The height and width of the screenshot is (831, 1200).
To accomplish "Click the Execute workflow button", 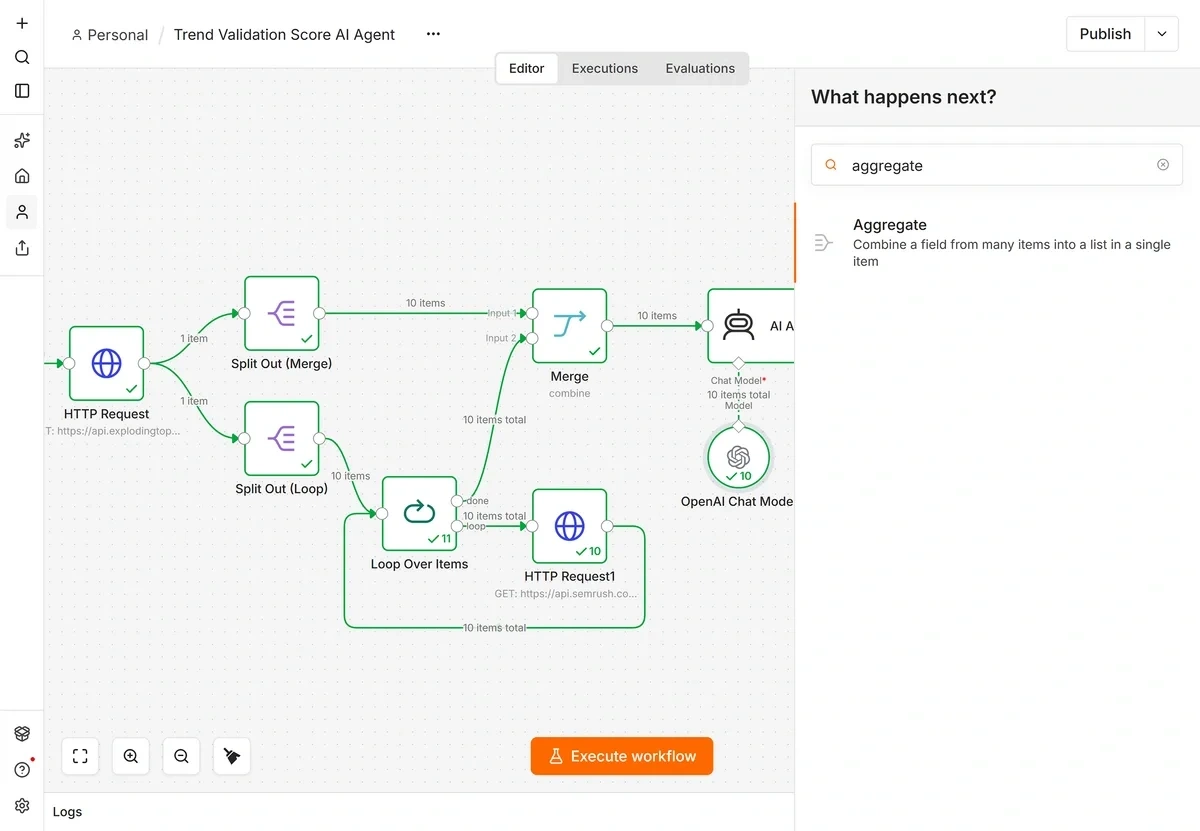I will [x=621, y=756].
